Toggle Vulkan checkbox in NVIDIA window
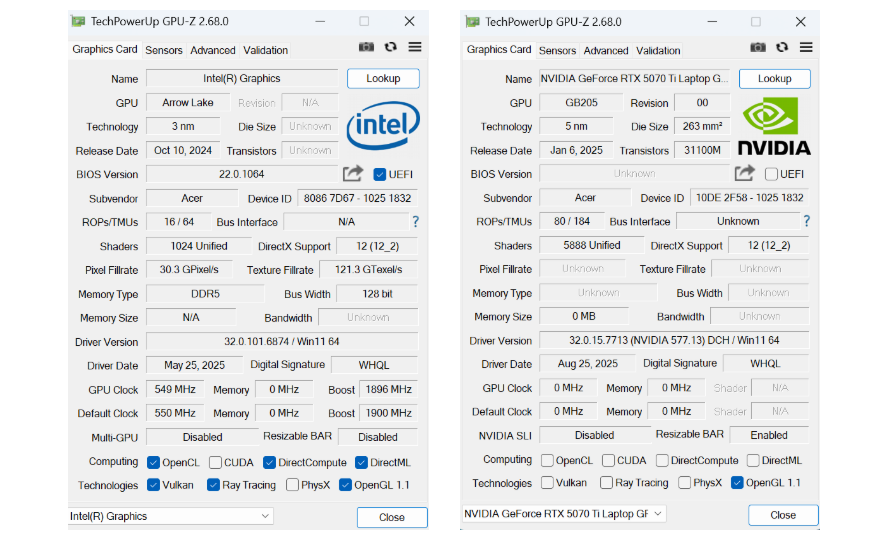The height and width of the screenshot is (537, 895). [x=547, y=483]
